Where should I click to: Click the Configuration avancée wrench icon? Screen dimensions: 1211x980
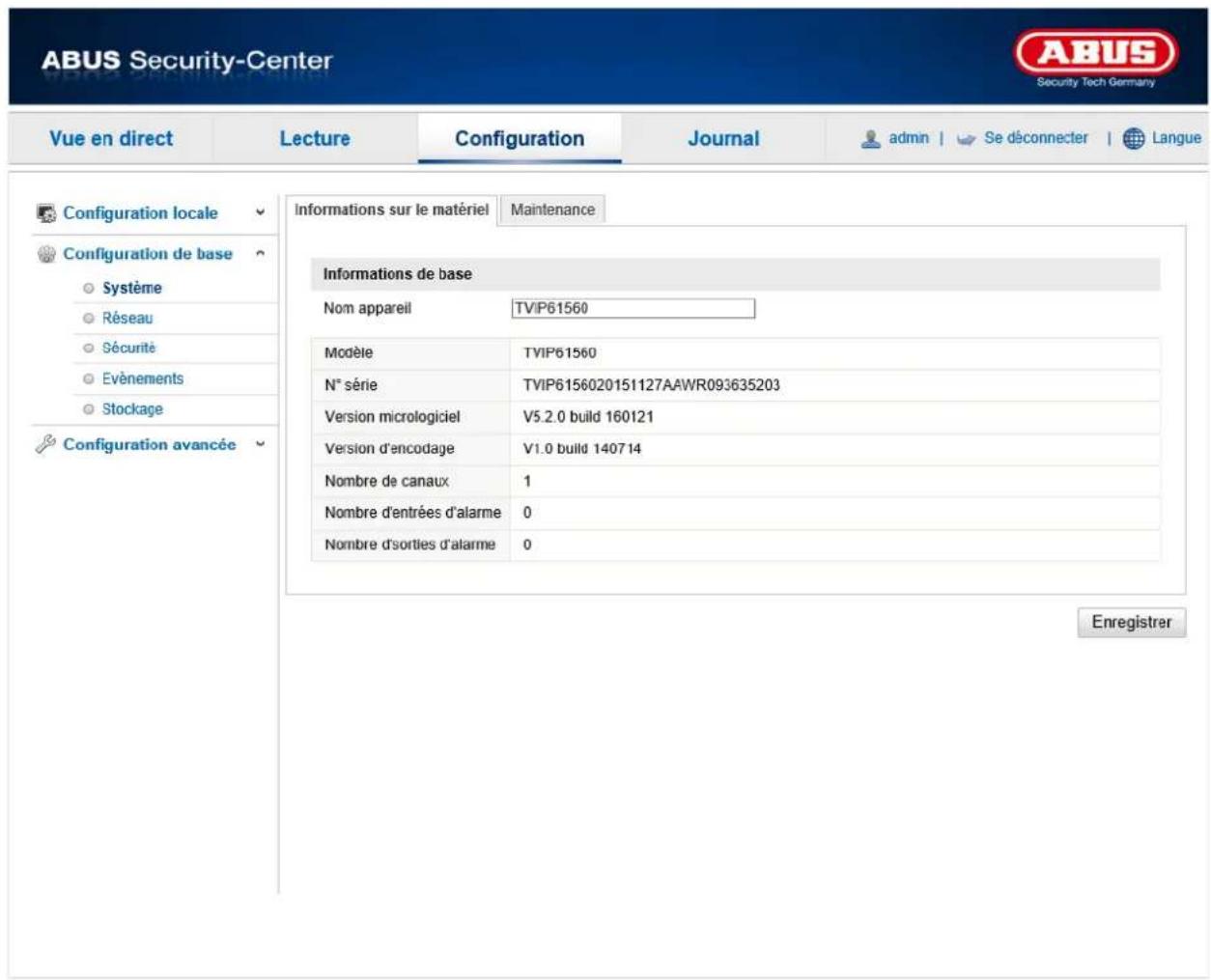pyautogui.click(x=45, y=444)
